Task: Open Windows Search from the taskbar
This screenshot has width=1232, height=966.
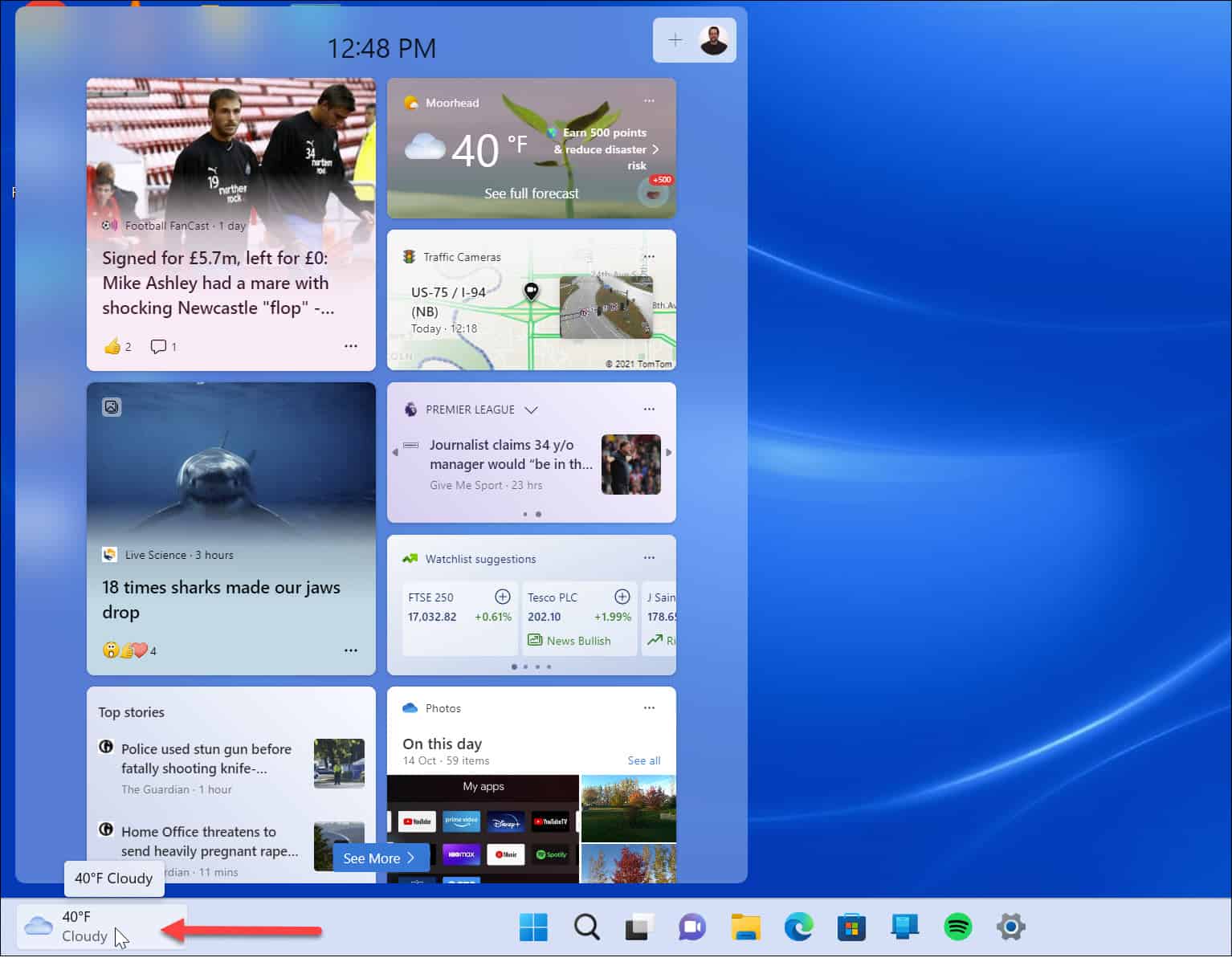Action: coord(585,927)
